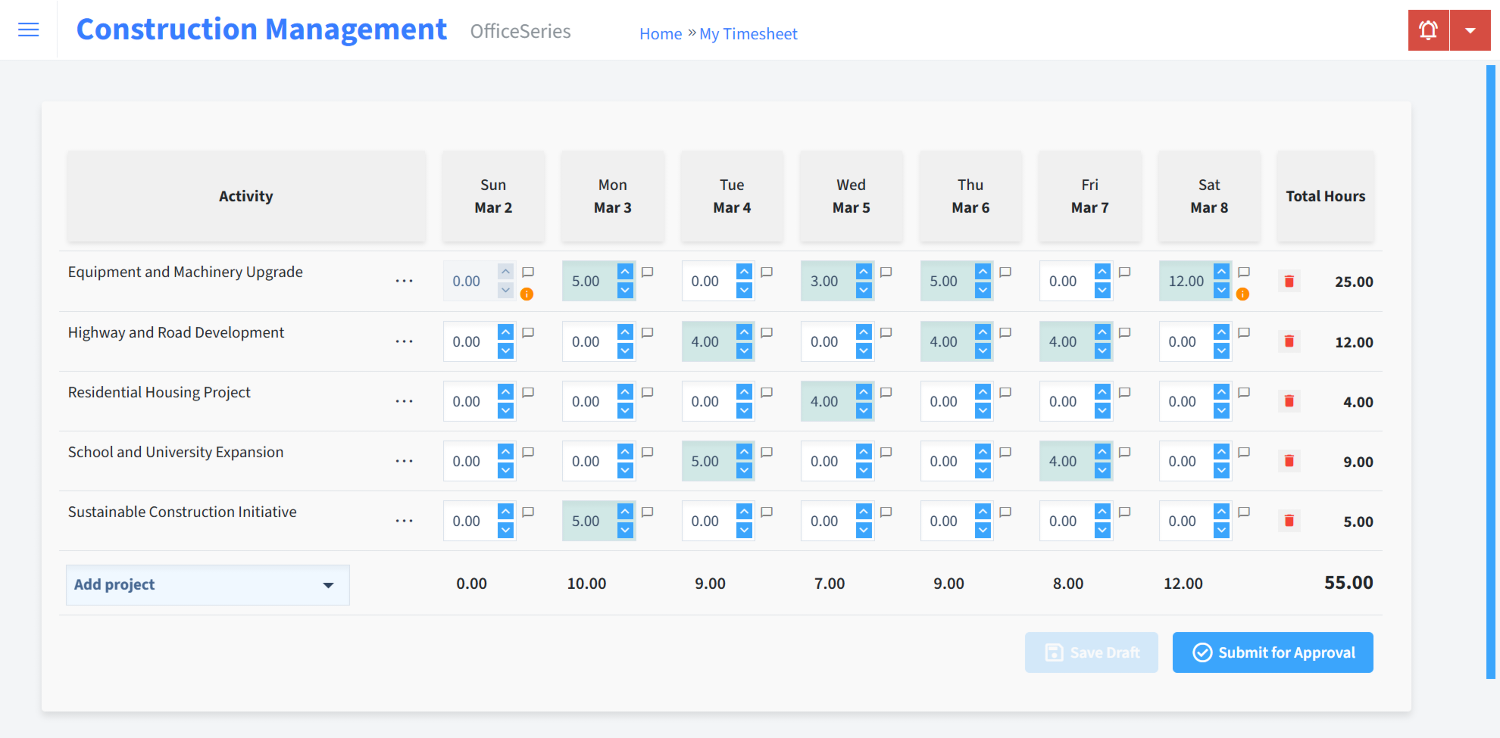Open the comment bubble on Friday's Highway cell
Viewport: 1500px width, 738px height.
1123,331
